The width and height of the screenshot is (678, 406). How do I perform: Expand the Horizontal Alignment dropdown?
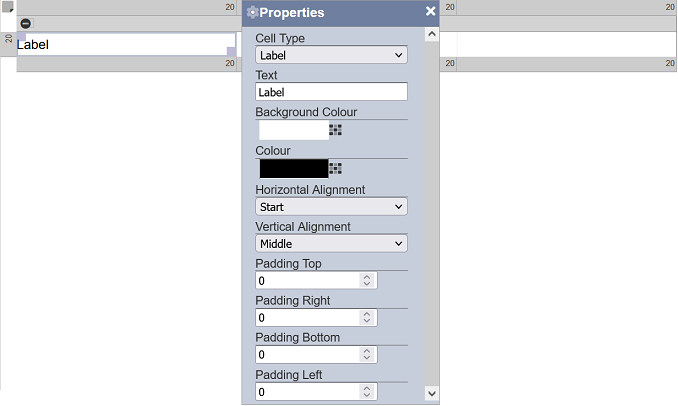(331, 207)
